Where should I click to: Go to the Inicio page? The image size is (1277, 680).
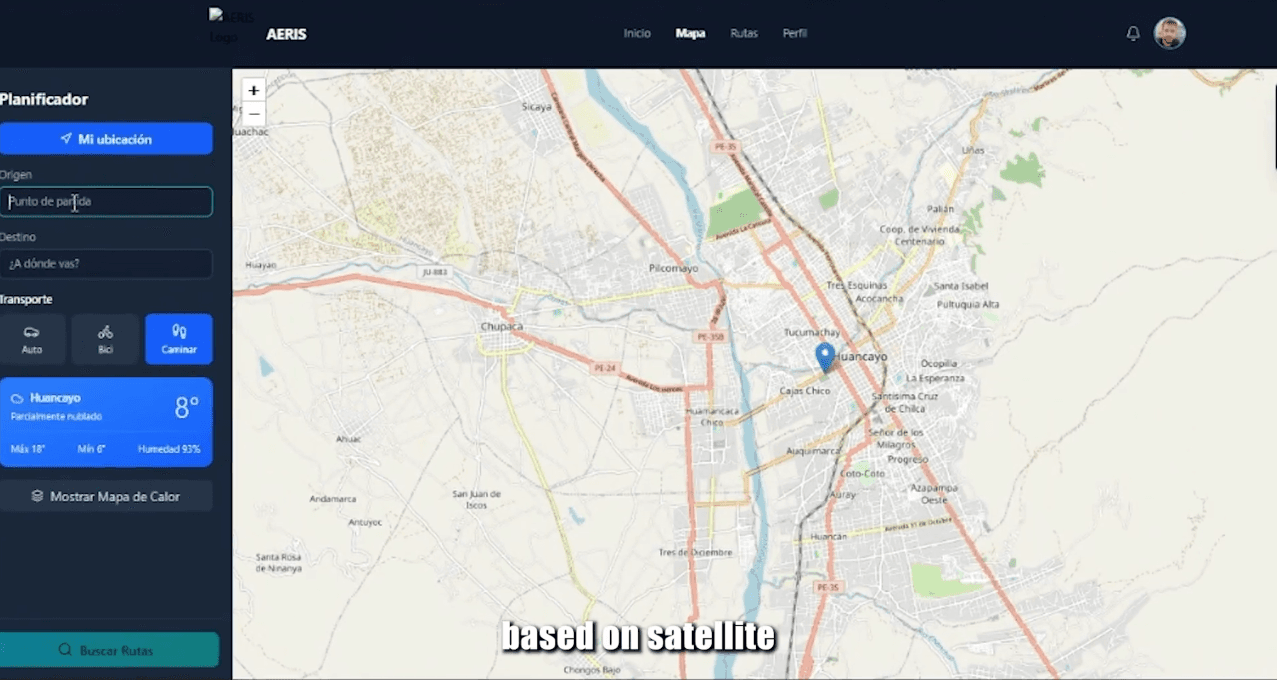(637, 33)
